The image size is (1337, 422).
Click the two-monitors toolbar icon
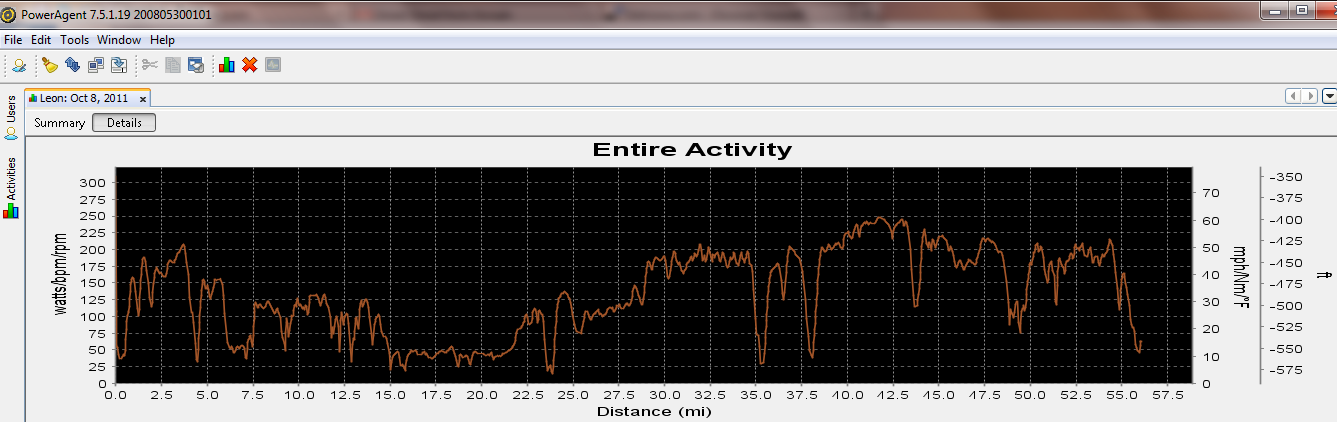[x=96, y=65]
